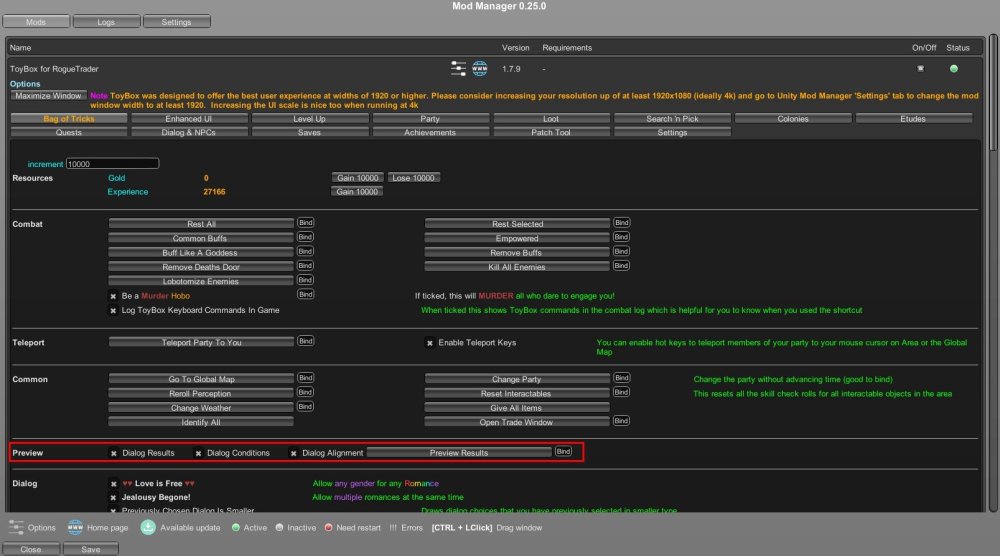Toggle ToyBox On/Off checkbox

(x=920, y=69)
